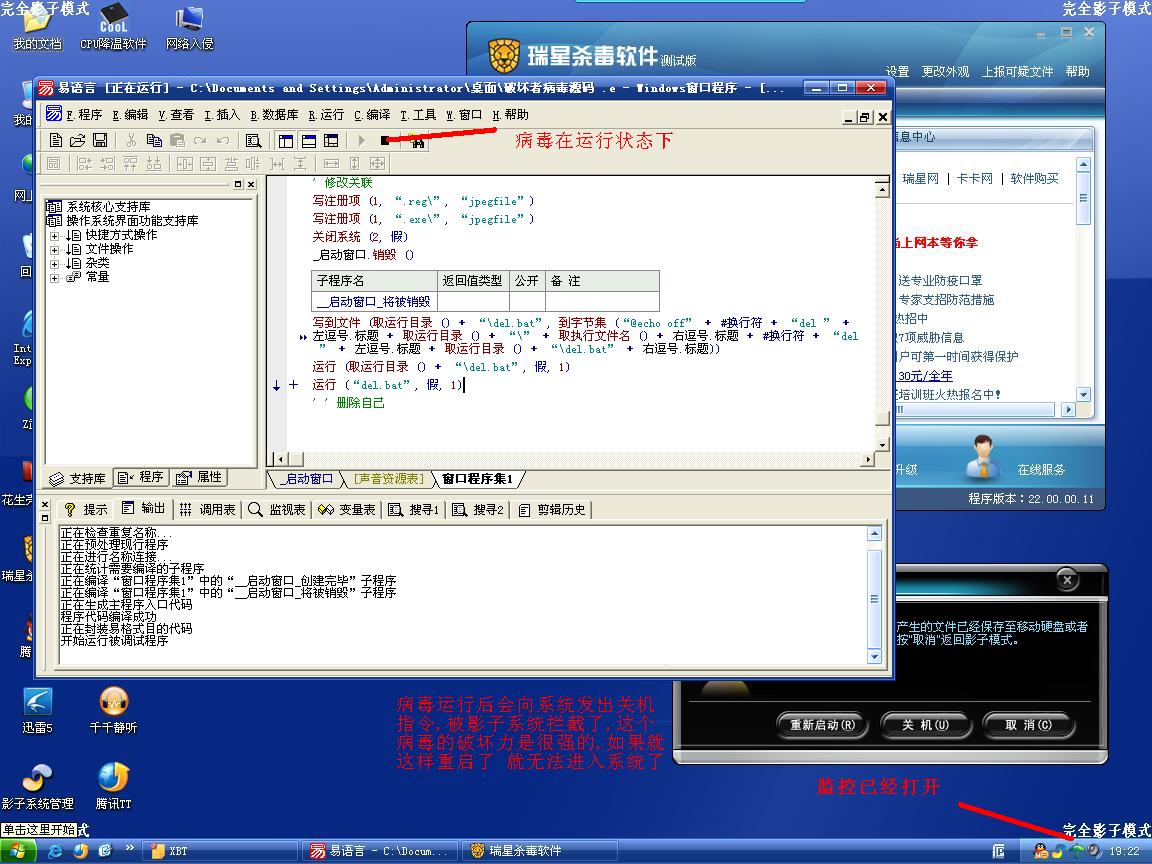Image resolution: width=1152 pixels, height=864 pixels.
Task: Switch to the 输出 tab
Action: coord(144,508)
